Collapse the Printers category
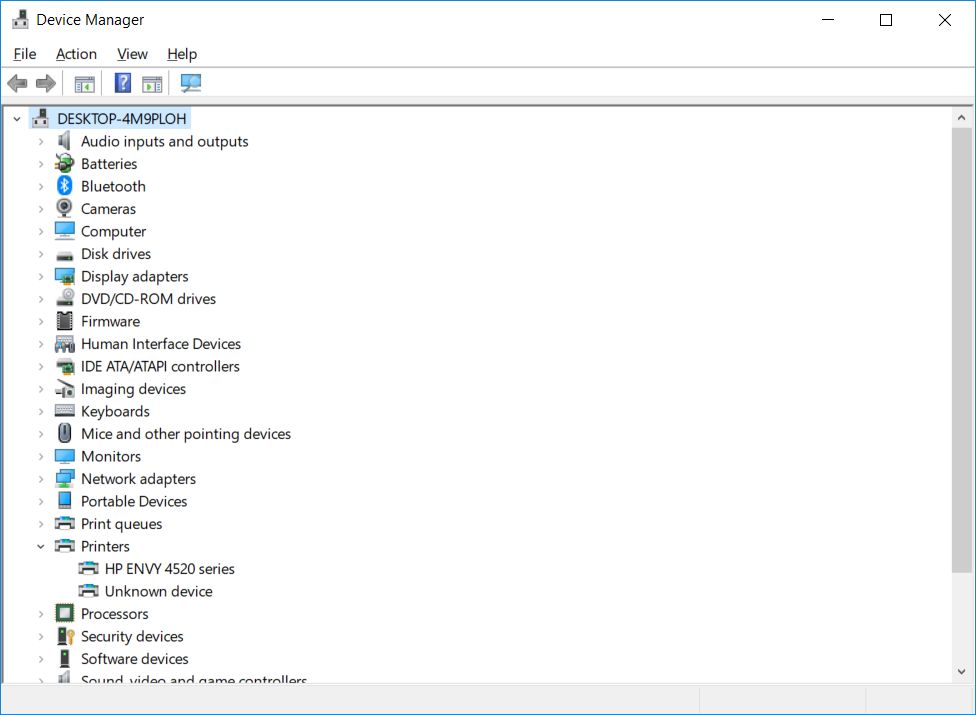Viewport: 976px width, 715px height. coord(41,546)
